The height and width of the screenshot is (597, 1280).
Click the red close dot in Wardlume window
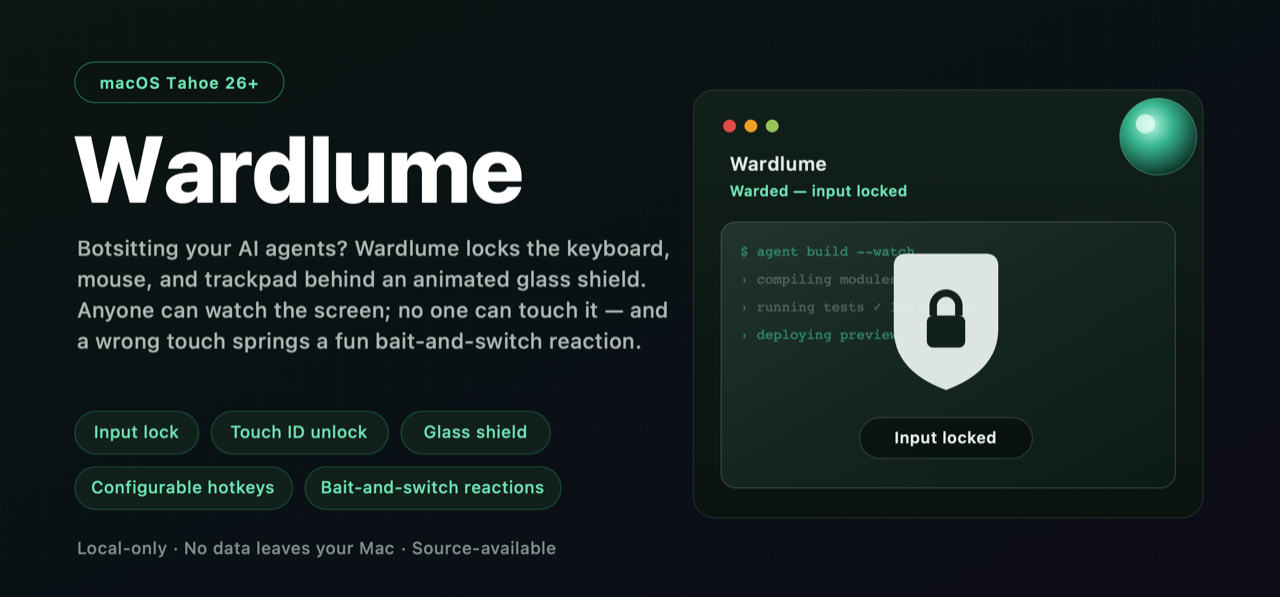[730, 126]
